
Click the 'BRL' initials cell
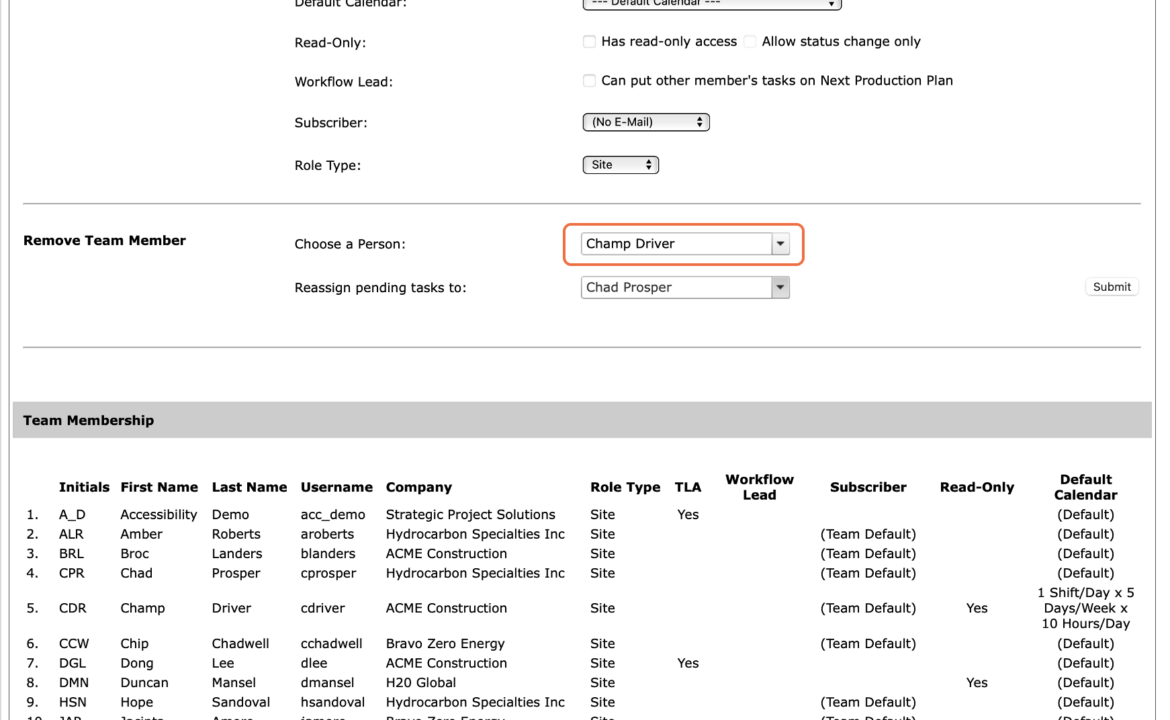point(71,554)
